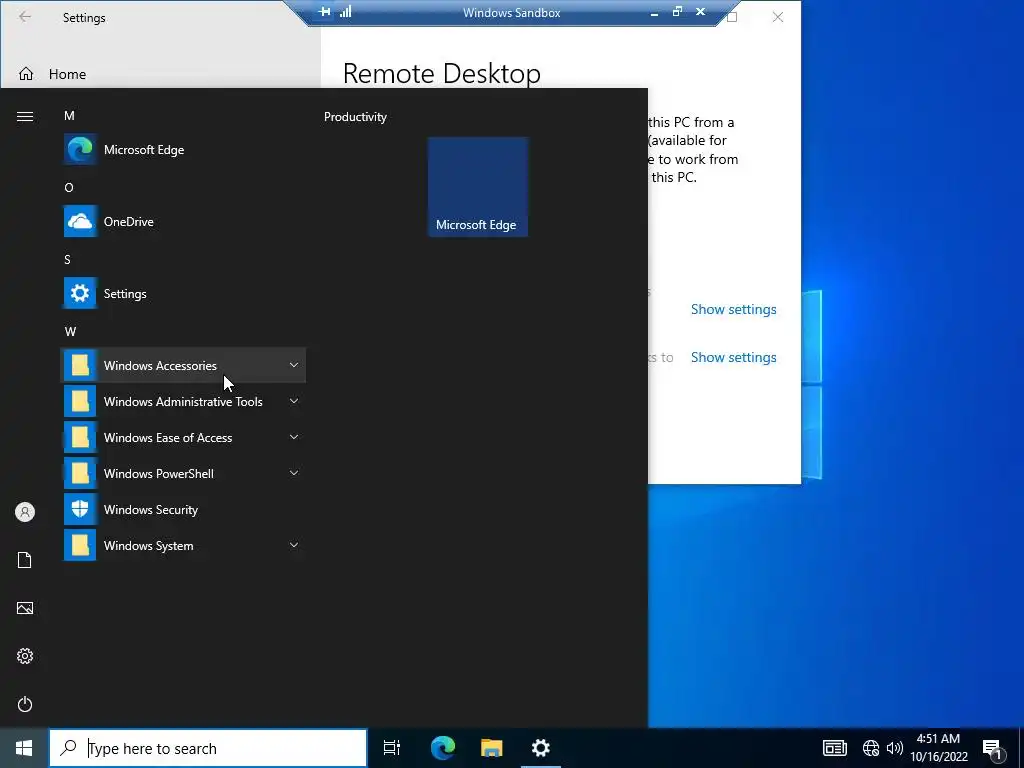Click the first Show settings link
This screenshot has width=1024, height=768.
point(733,310)
